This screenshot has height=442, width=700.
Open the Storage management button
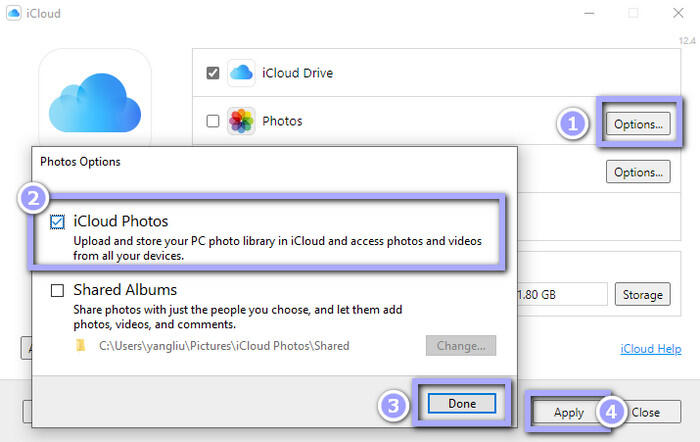pos(642,294)
